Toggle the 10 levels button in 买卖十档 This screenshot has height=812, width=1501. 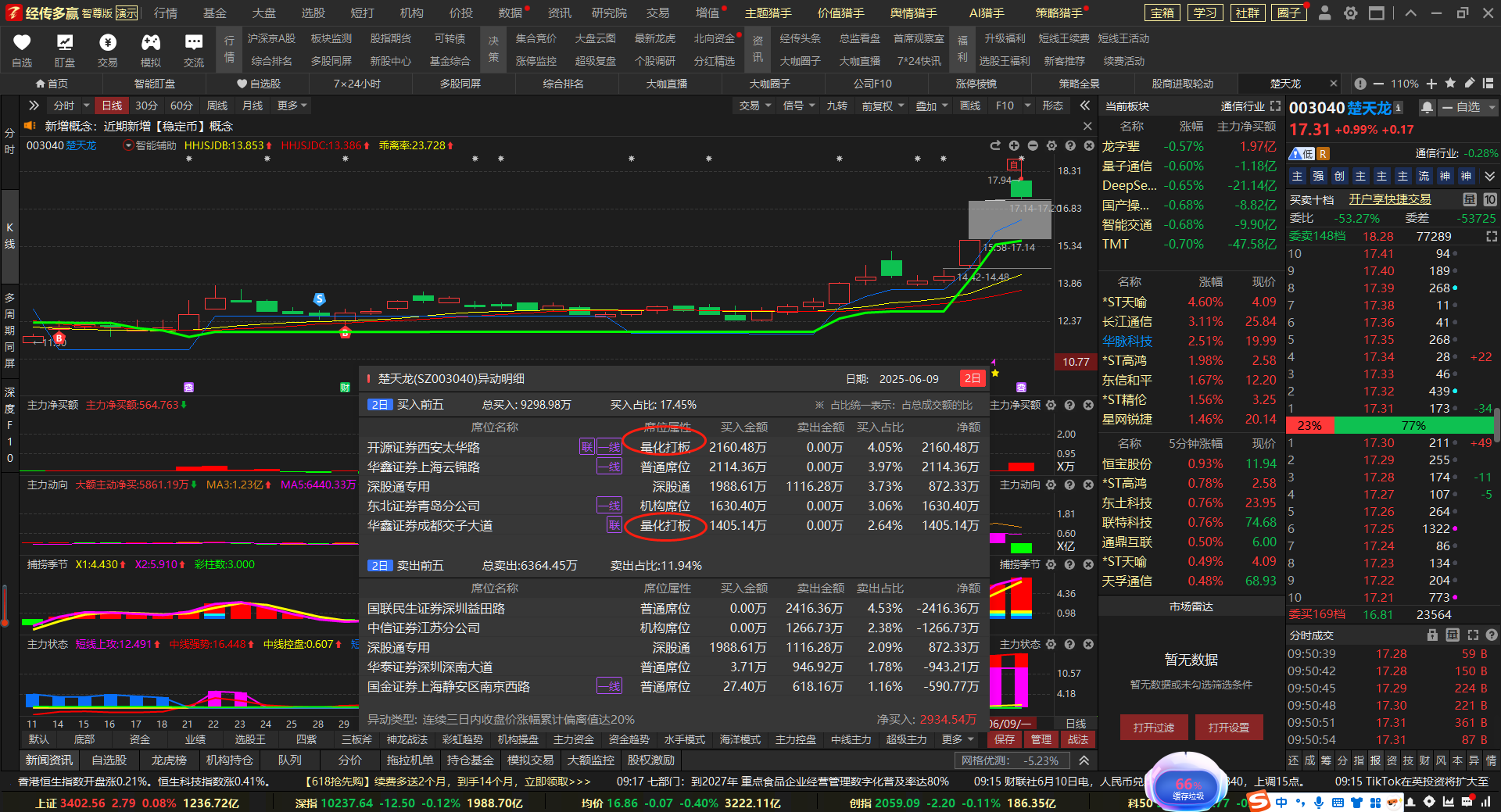point(1489,199)
